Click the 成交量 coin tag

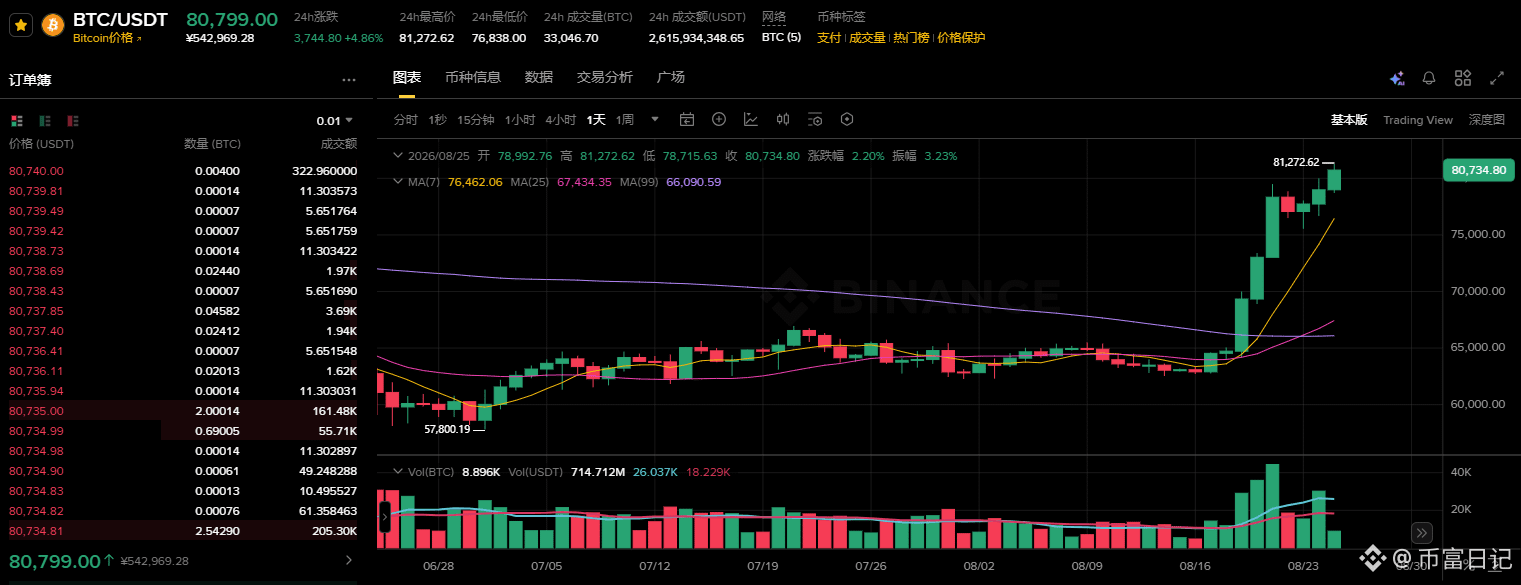(867, 38)
